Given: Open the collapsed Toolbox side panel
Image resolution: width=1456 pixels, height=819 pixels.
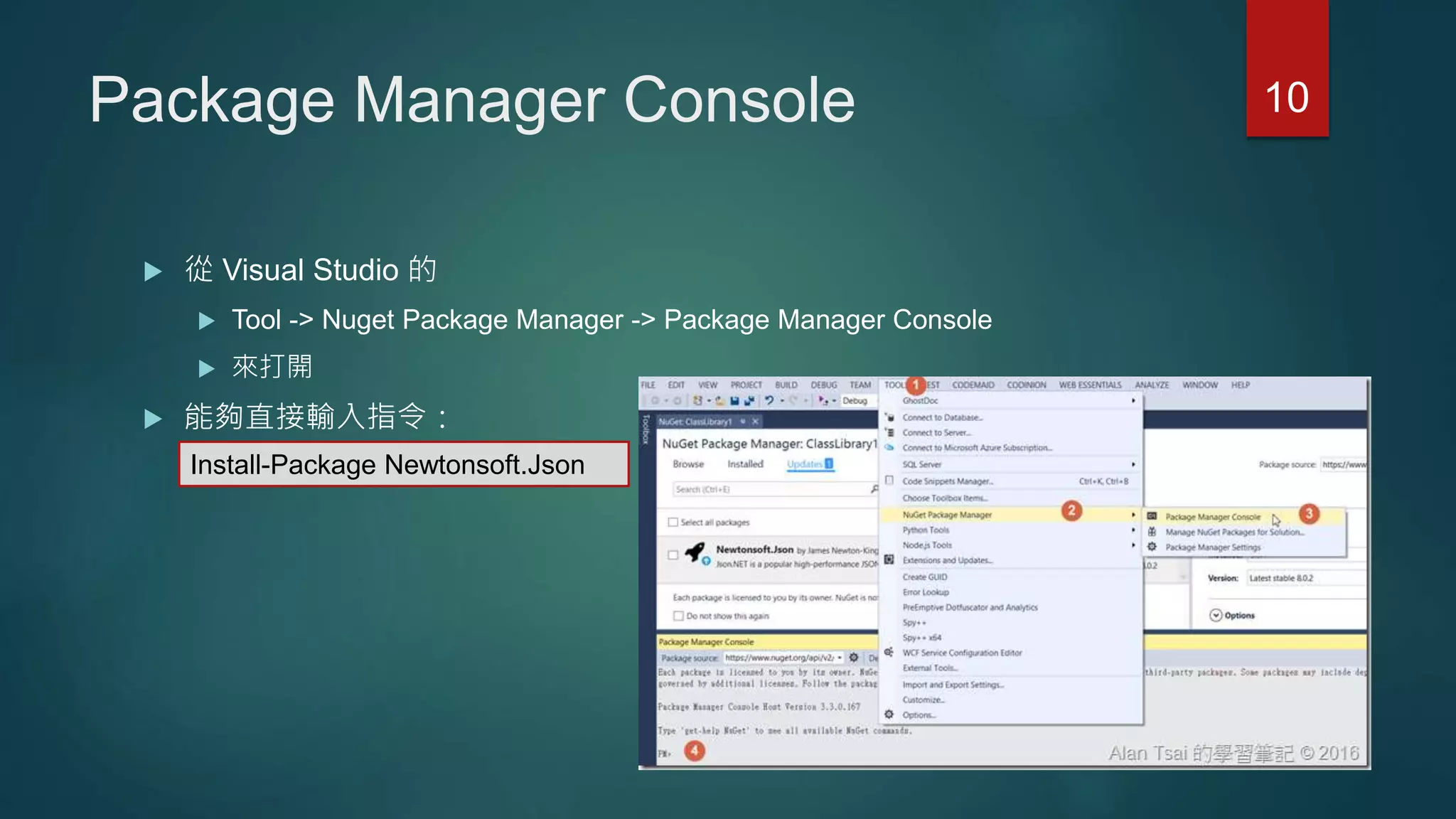Looking at the screenshot, I should click(x=646, y=429).
